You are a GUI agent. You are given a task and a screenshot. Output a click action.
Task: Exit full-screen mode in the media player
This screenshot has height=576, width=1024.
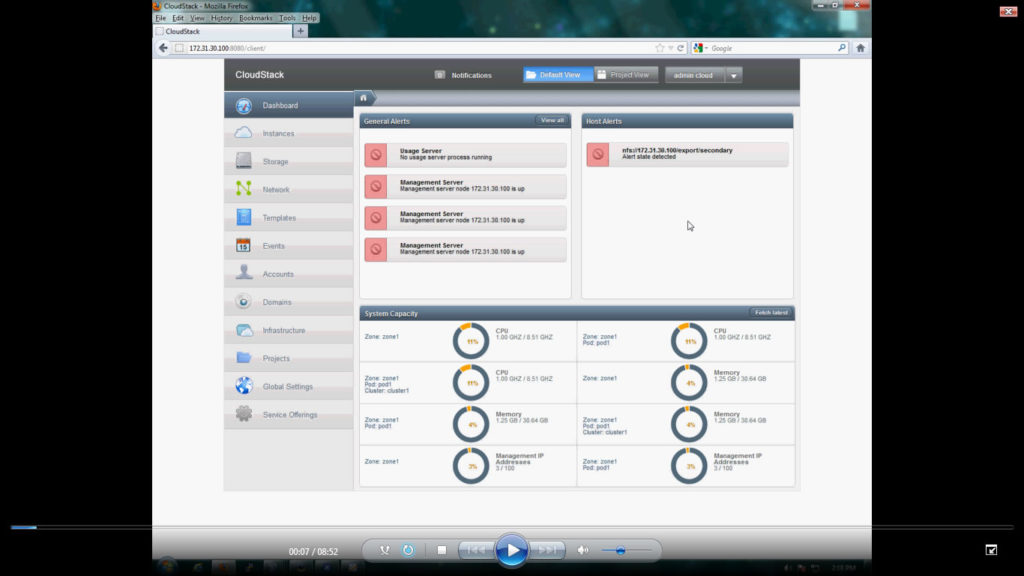(x=991, y=550)
